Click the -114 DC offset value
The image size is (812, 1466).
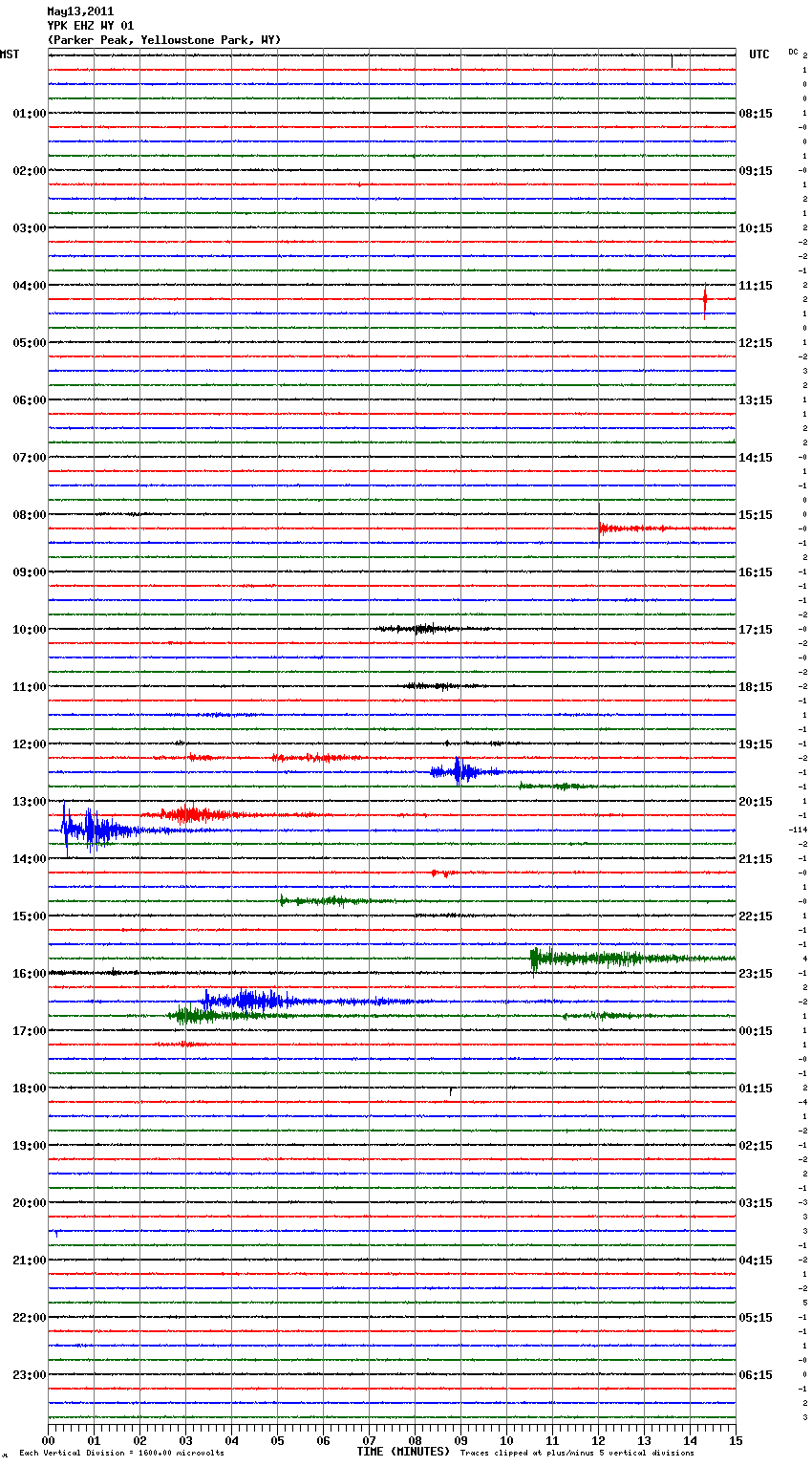798,830
